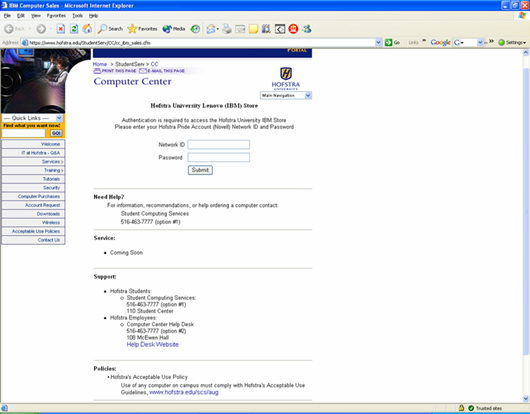This screenshot has width=530, height=414.
Task: Click into the Password field
Action: click(219, 157)
